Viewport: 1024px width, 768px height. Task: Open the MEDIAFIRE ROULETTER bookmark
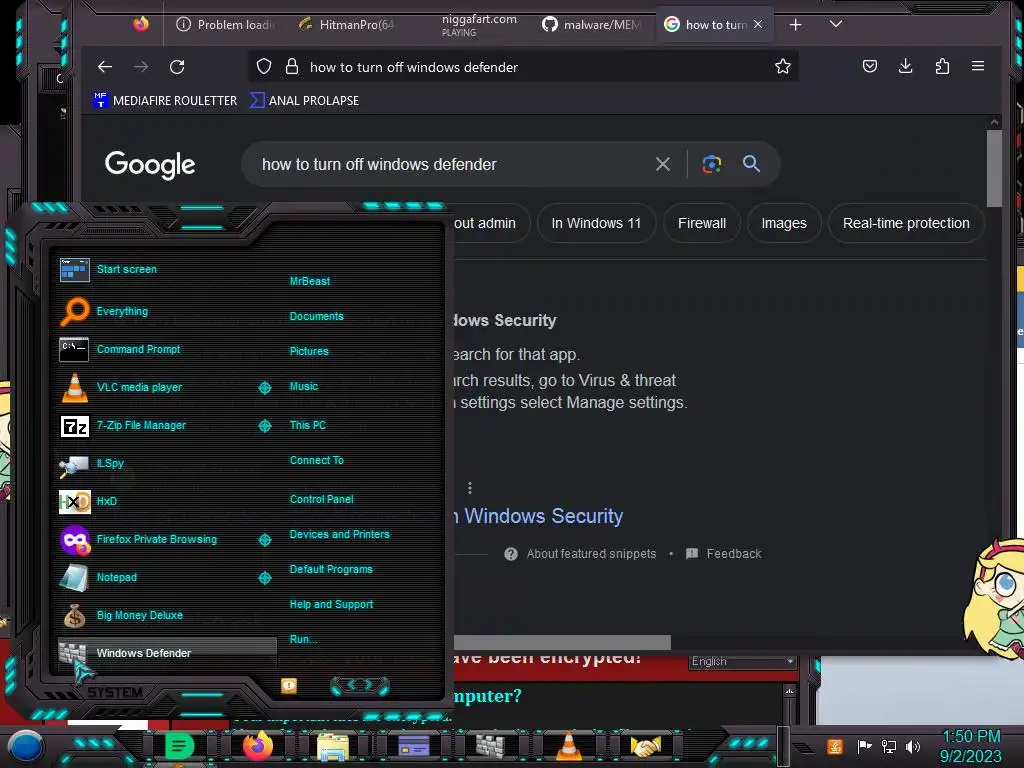pyautogui.click(x=165, y=101)
